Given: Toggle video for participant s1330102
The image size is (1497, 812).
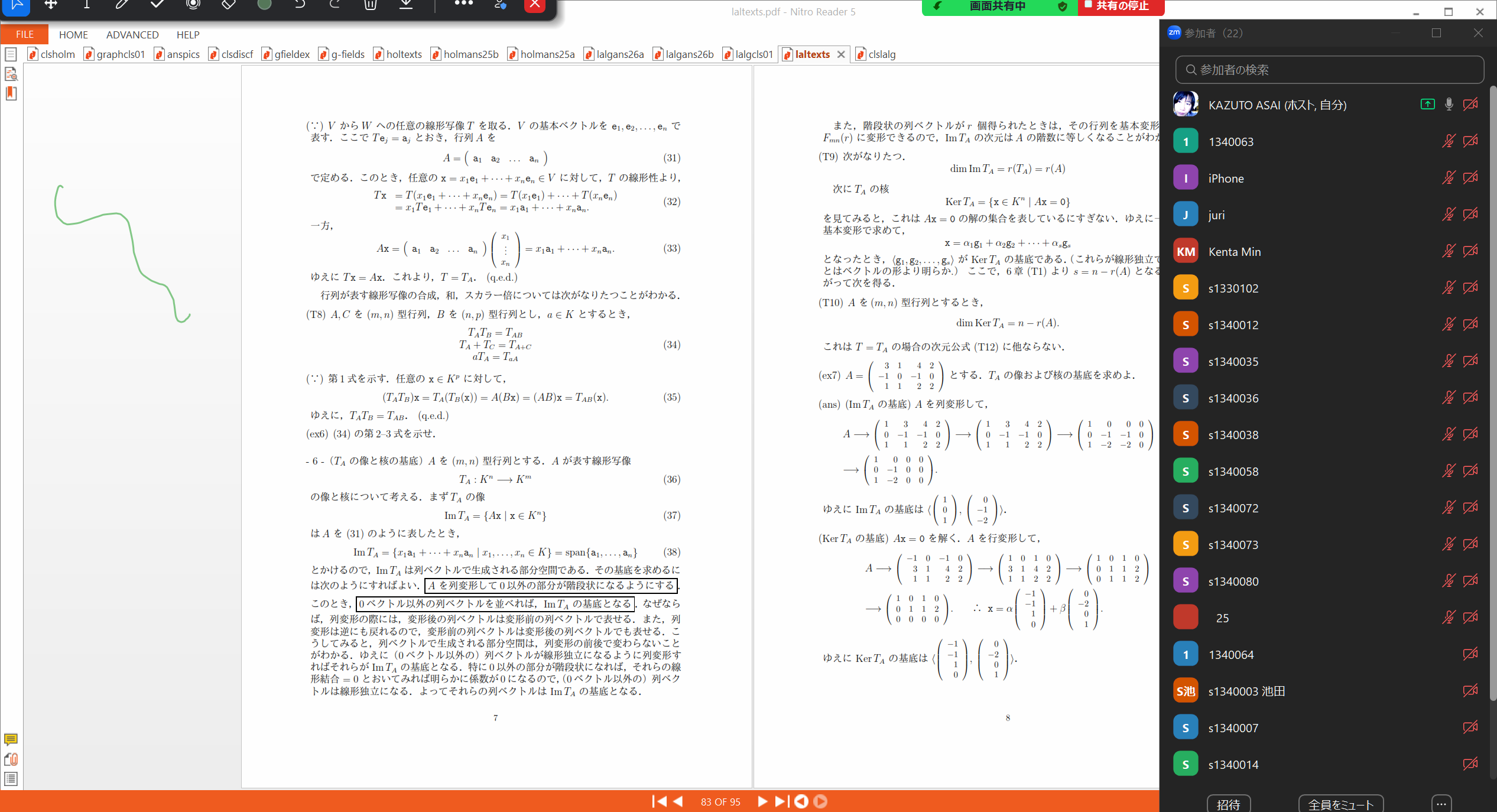Looking at the screenshot, I should [x=1470, y=288].
